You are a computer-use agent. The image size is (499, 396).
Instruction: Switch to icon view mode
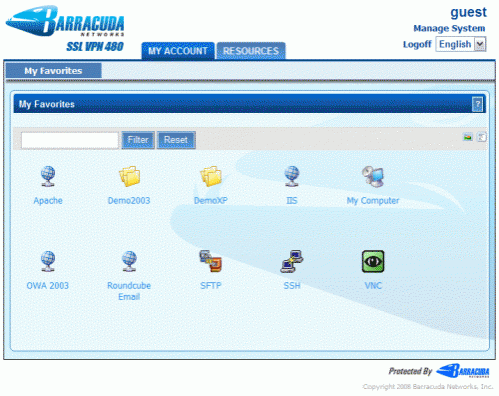(468, 137)
